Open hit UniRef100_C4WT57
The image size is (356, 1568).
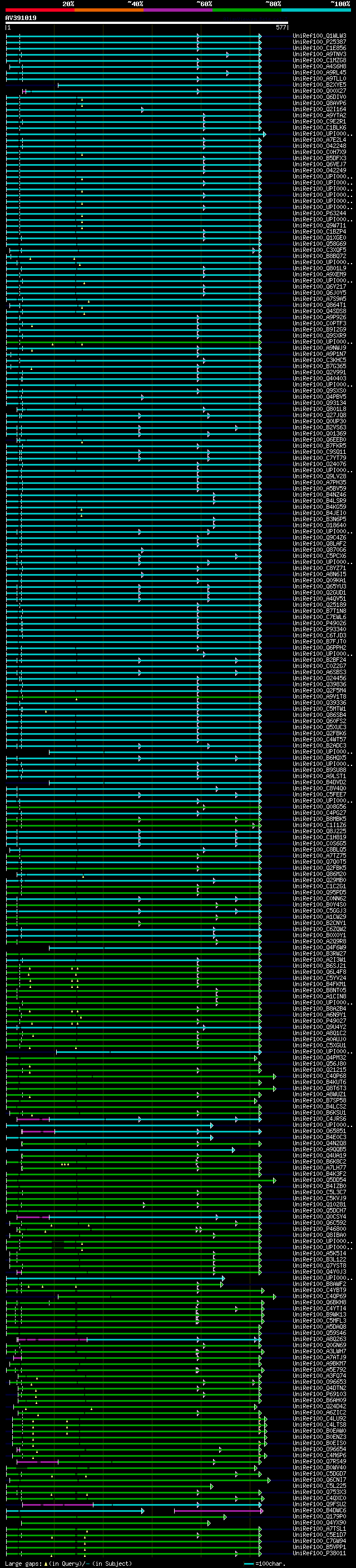click(319, 739)
